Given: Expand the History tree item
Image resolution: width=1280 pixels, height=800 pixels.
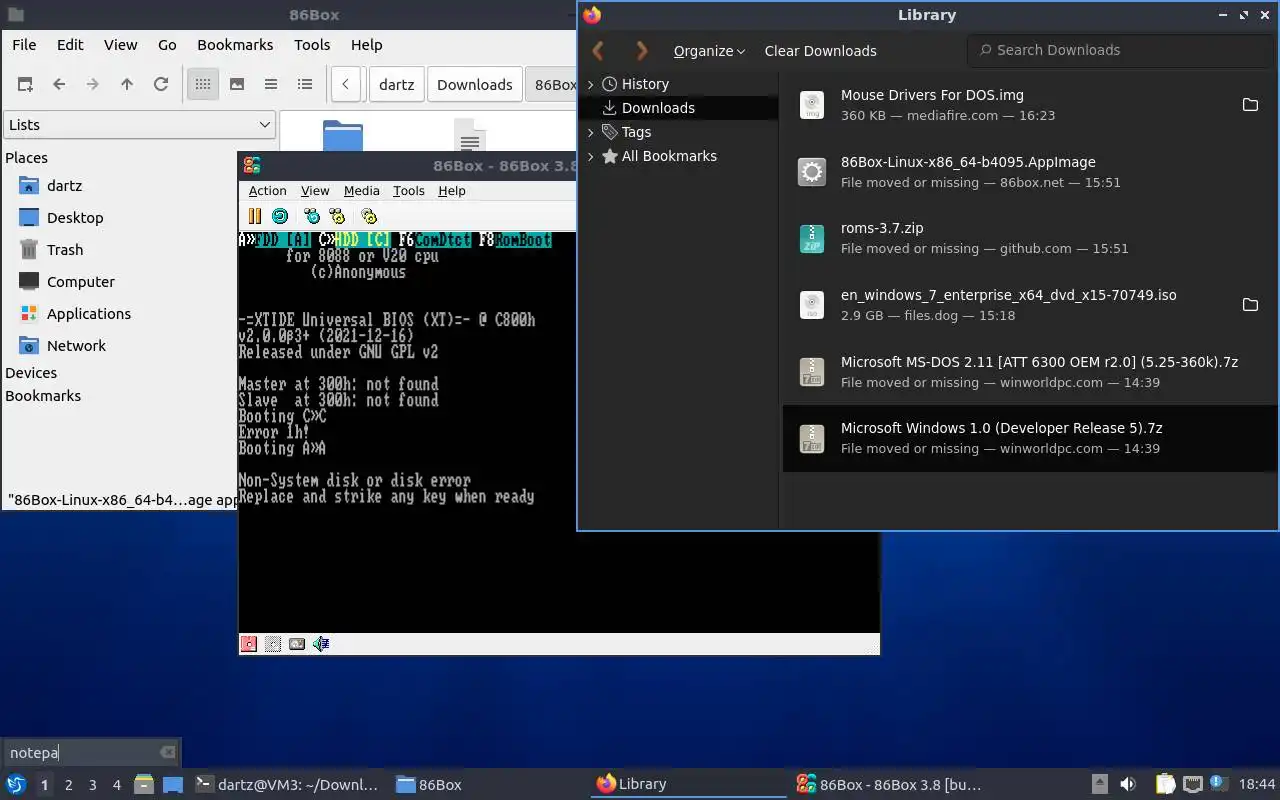Looking at the screenshot, I should (x=590, y=84).
